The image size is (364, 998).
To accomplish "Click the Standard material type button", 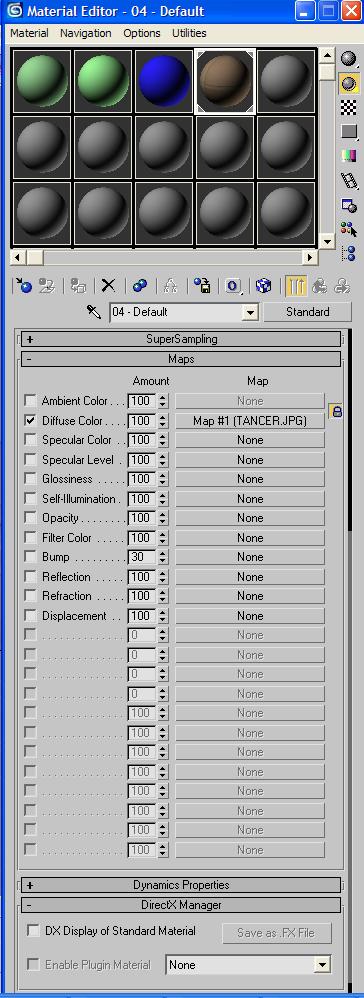I will 307,312.
